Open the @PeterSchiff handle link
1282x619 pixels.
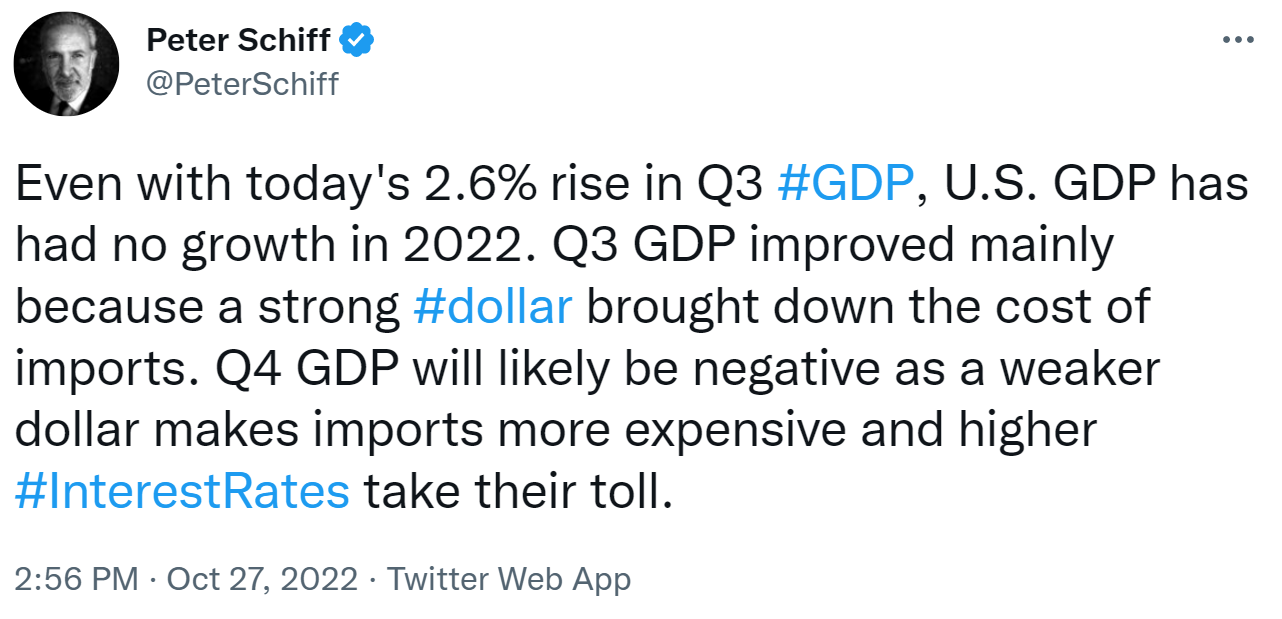point(242,84)
